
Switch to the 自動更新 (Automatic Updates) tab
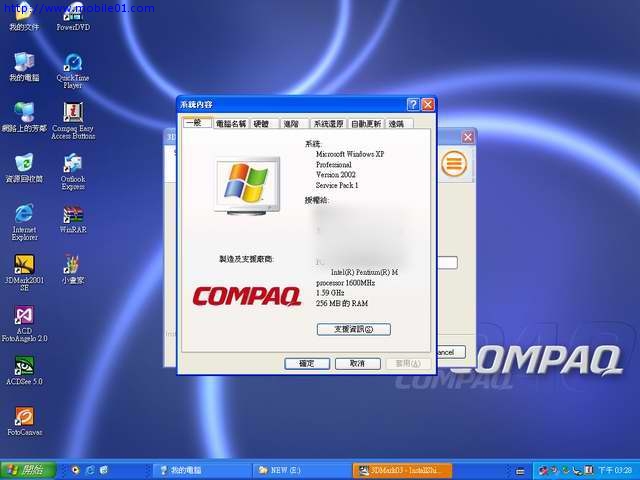[x=366, y=124]
